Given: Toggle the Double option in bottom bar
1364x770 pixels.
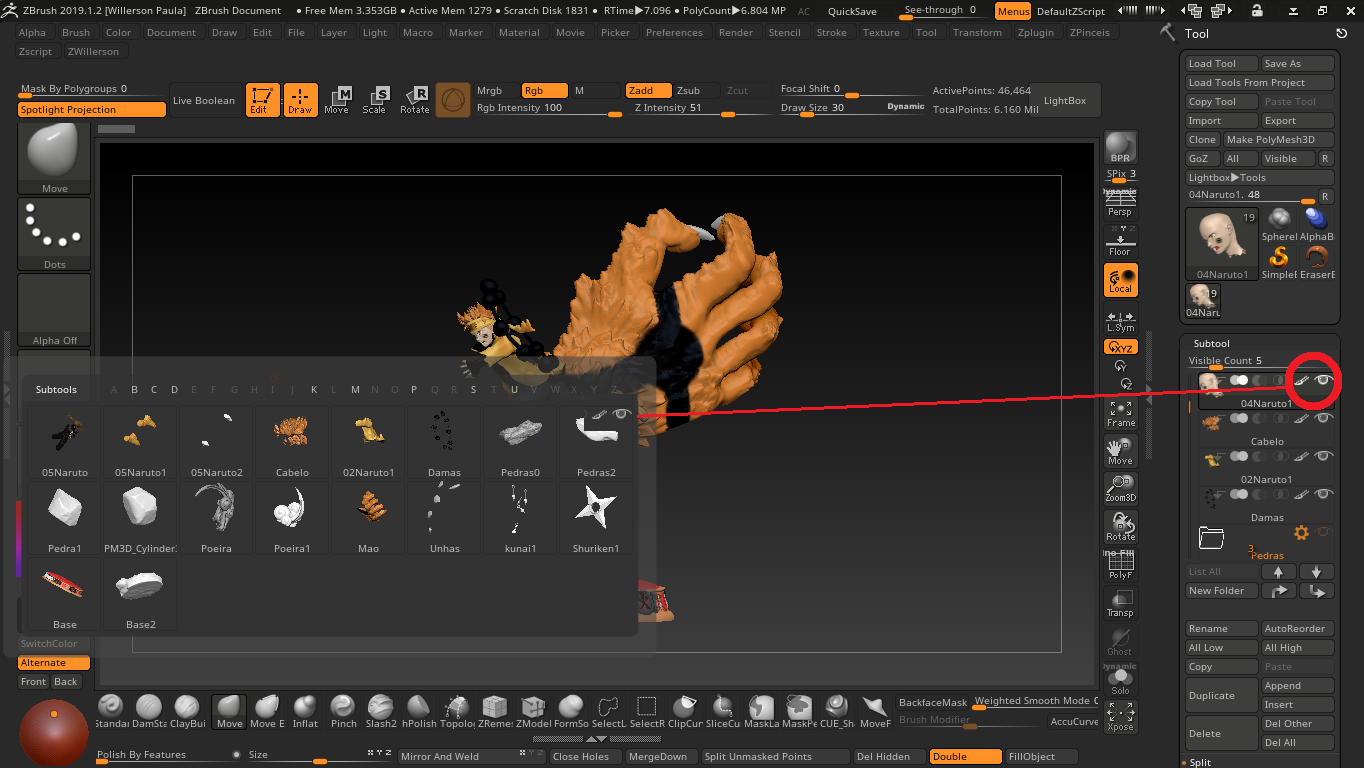Looking at the screenshot, I should [x=966, y=757].
